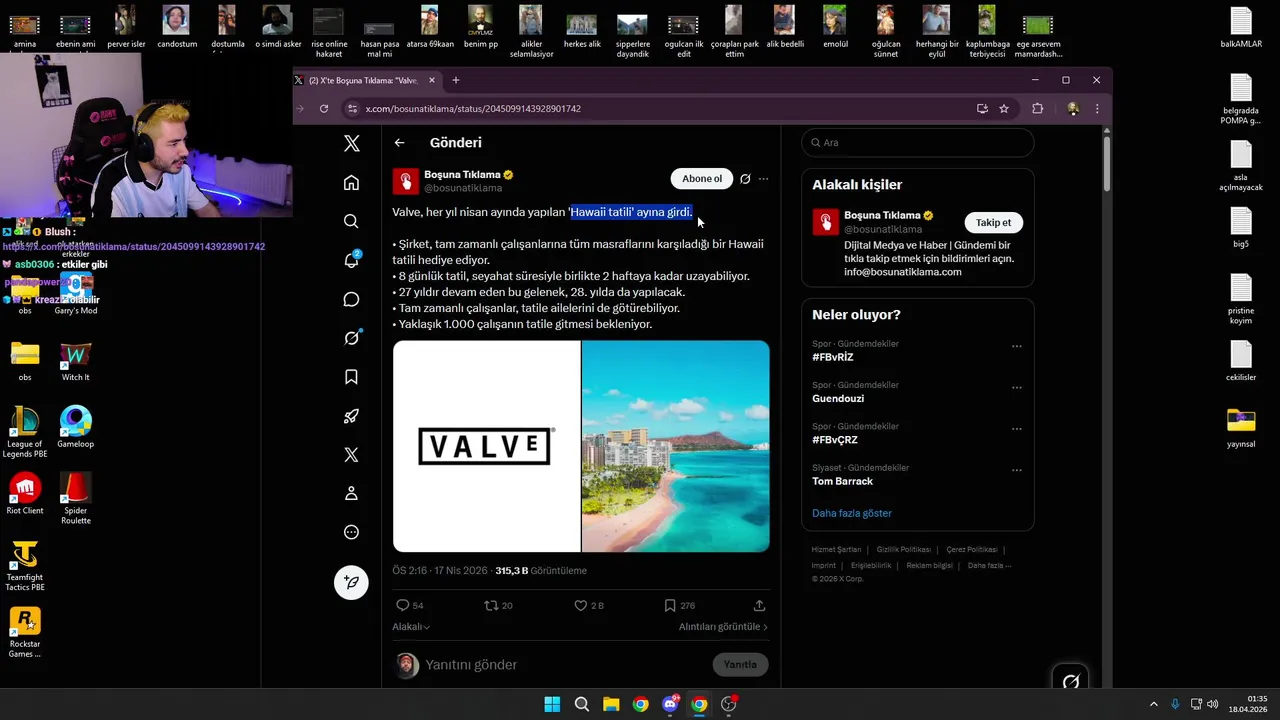Viewport: 1280px width, 720px height.
Task: Open Chrome three-dot menu
Action: [x=1097, y=108]
